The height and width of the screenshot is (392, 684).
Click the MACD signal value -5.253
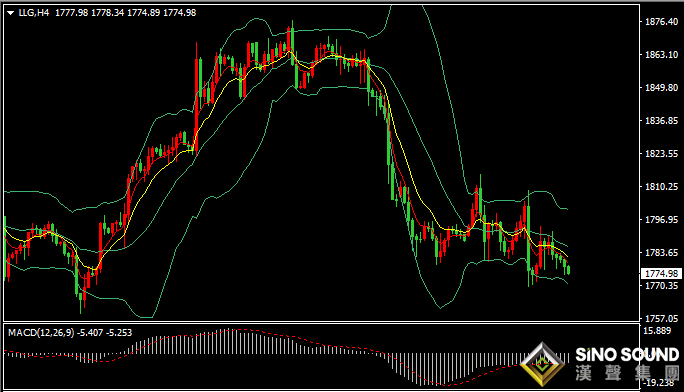[x=119, y=333]
